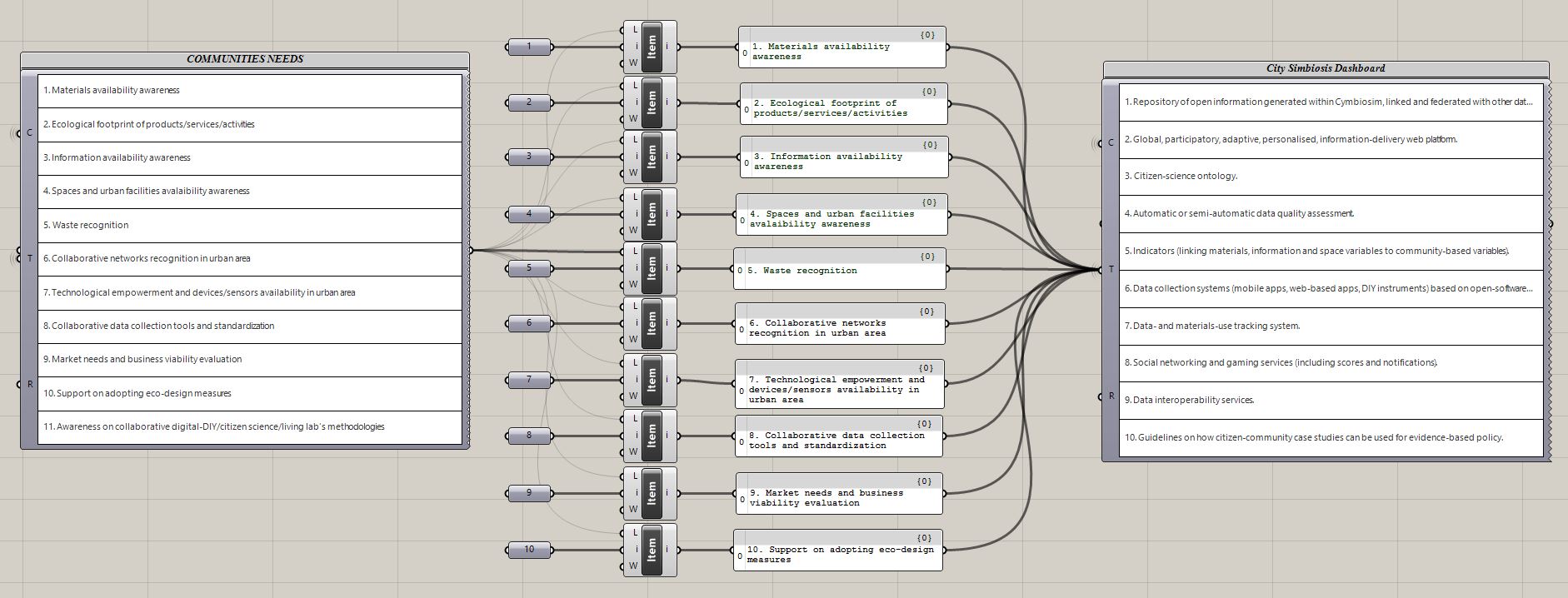Screen dimensions: 1568x598
Task: Select the List Item component fed by slider 2
Action: tap(651, 102)
